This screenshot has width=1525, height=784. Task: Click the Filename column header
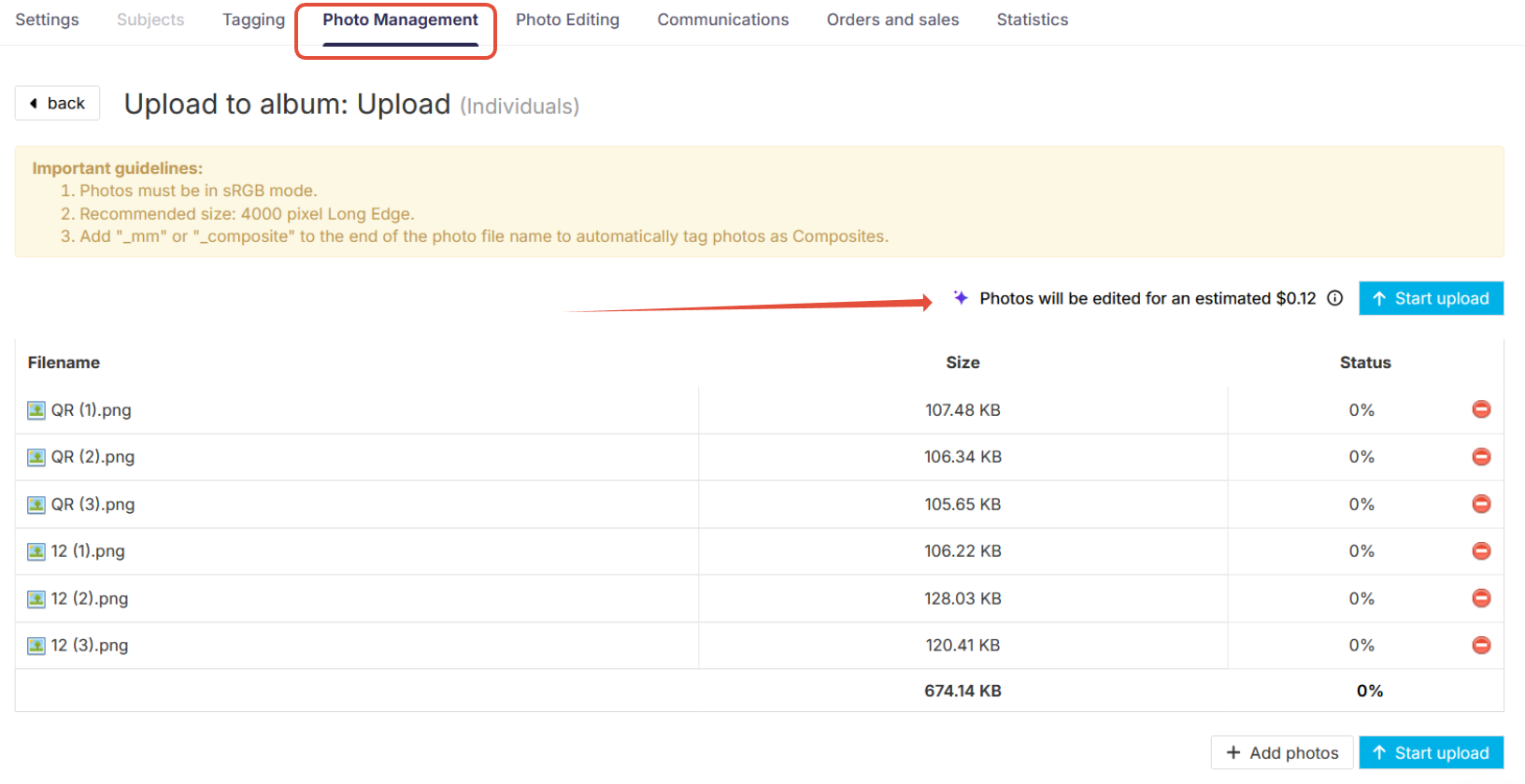tap(64, 363)
